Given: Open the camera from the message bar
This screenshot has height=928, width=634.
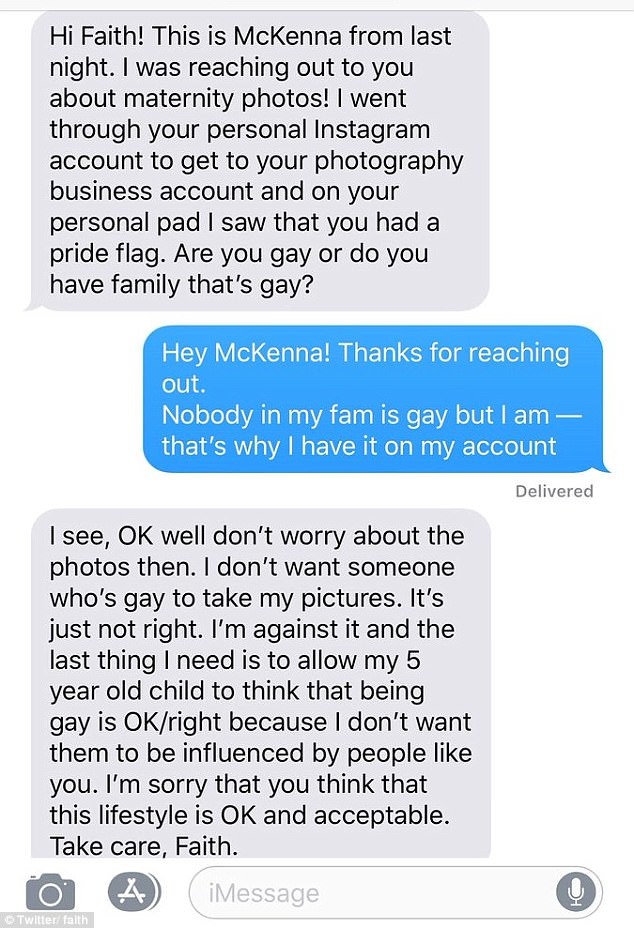Looking at the screenshot, I should pos(50,891).
